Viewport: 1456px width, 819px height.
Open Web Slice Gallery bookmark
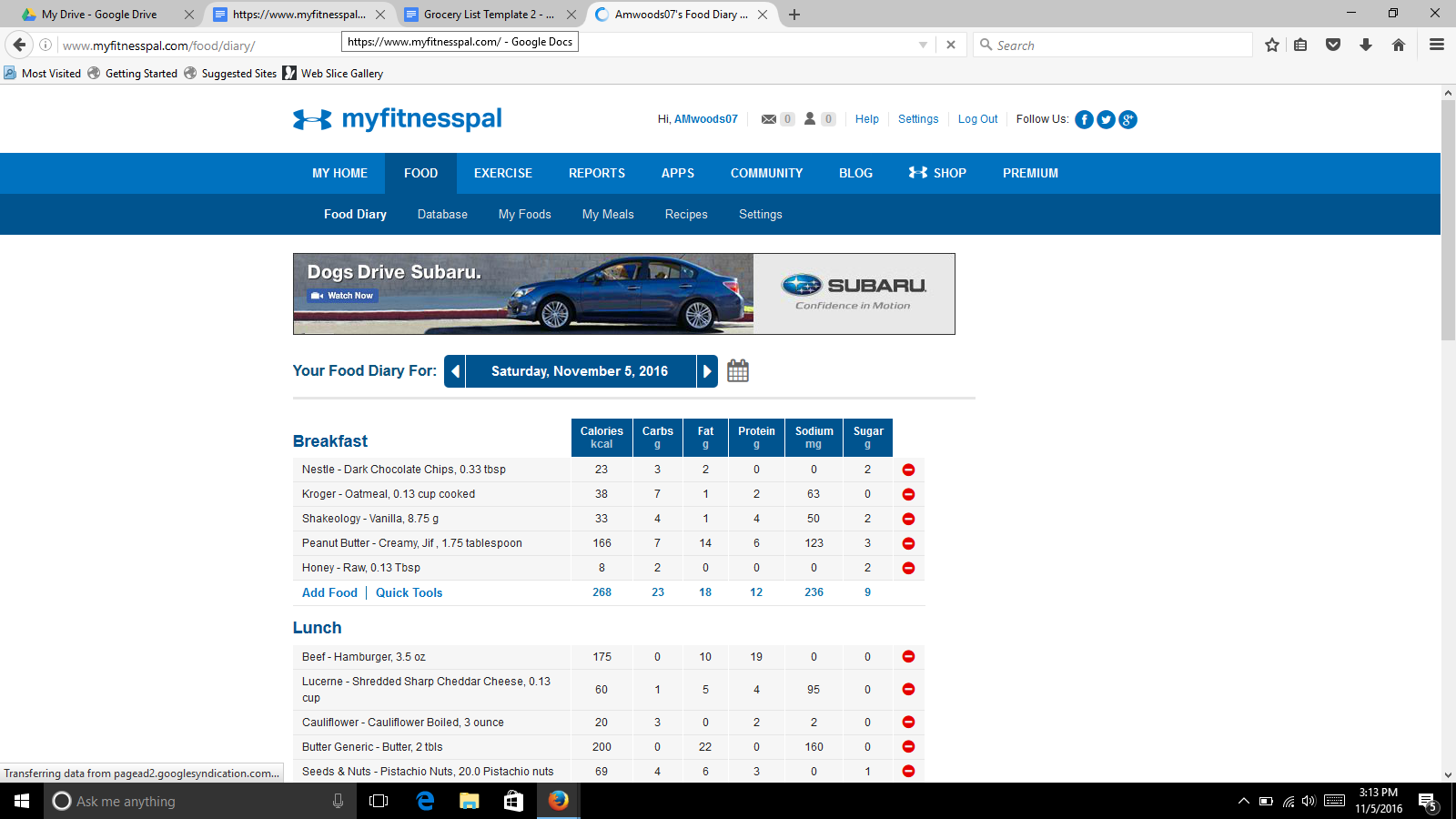click(333, 74)
